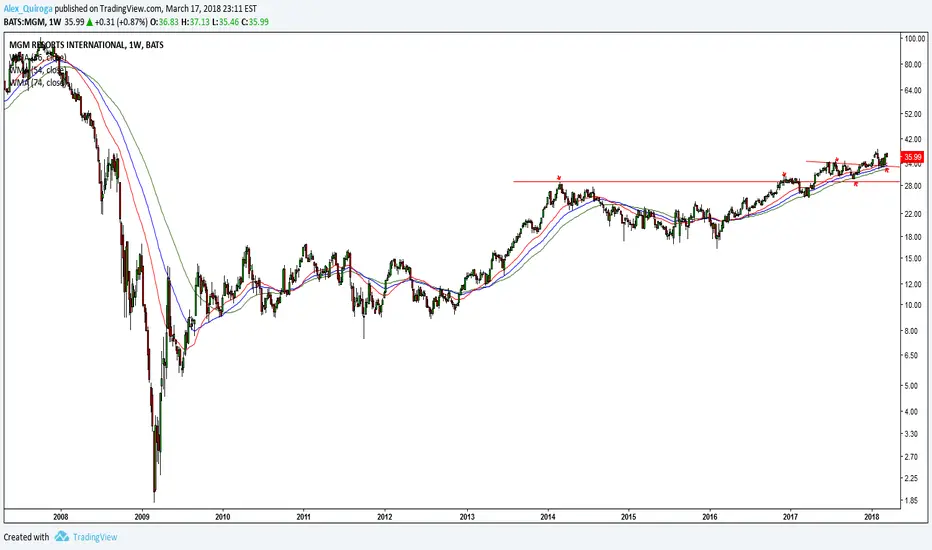The width and height of the screenshot is (932, 550).
Task: Click the 6.50 price axis label
Action: (911, 355)
